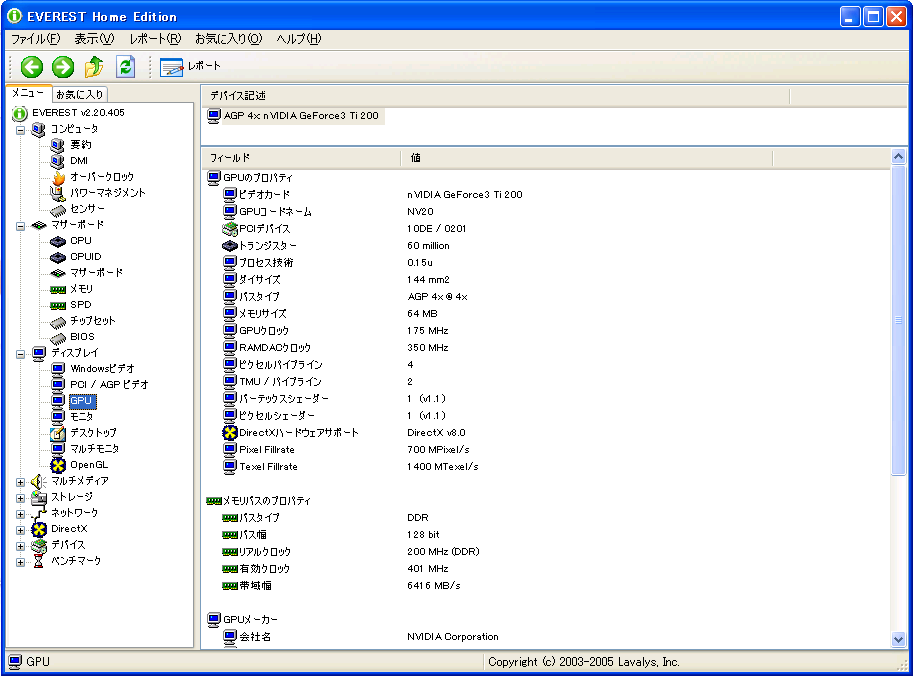Image resolution: width=913 pixels, height=676 pixels.
Task: Click the green Forward arrow toolbar icon
Action: (x=63, y=67)
